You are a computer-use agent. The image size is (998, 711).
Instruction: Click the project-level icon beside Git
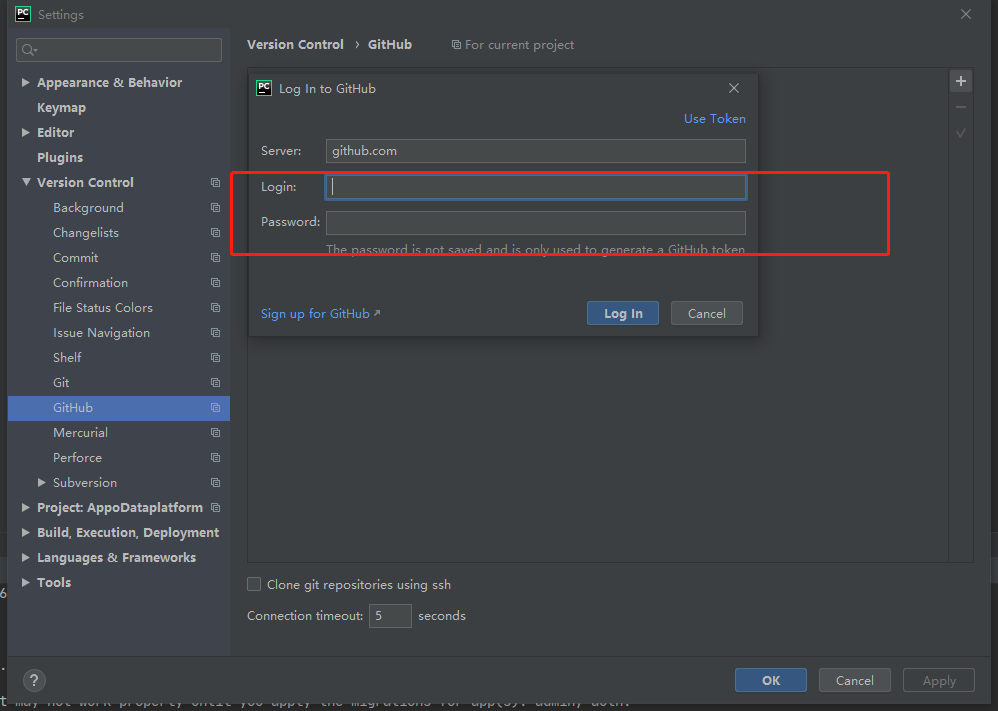click(x=216, y=383)
